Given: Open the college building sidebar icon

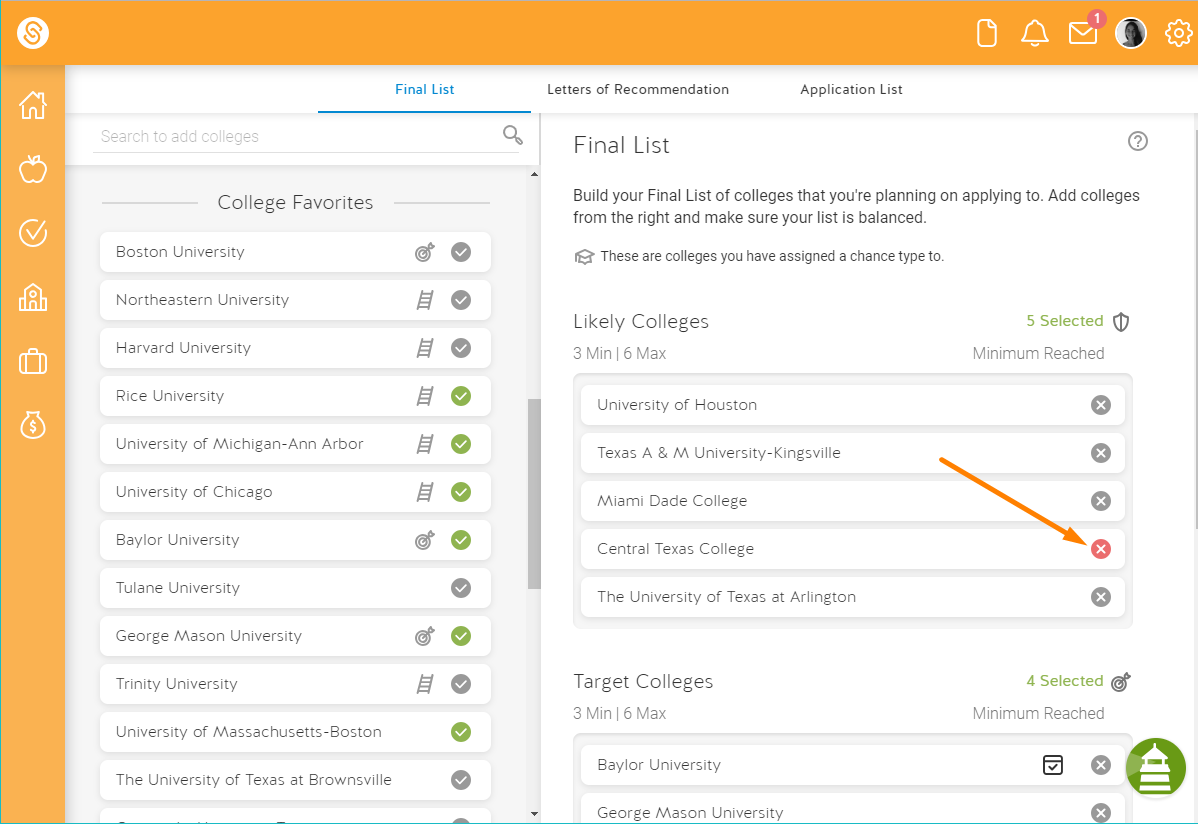Looking at the screenshot, I should click(x=33, y=297).
